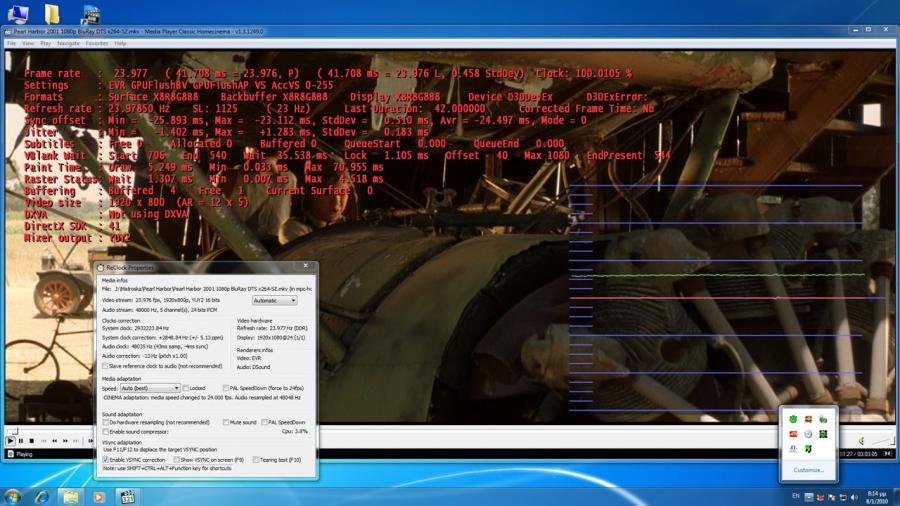Viewport: 900px width, 506px height.
Task: Open the View menu
Action: pyautogui.click(x=28, y=43)
